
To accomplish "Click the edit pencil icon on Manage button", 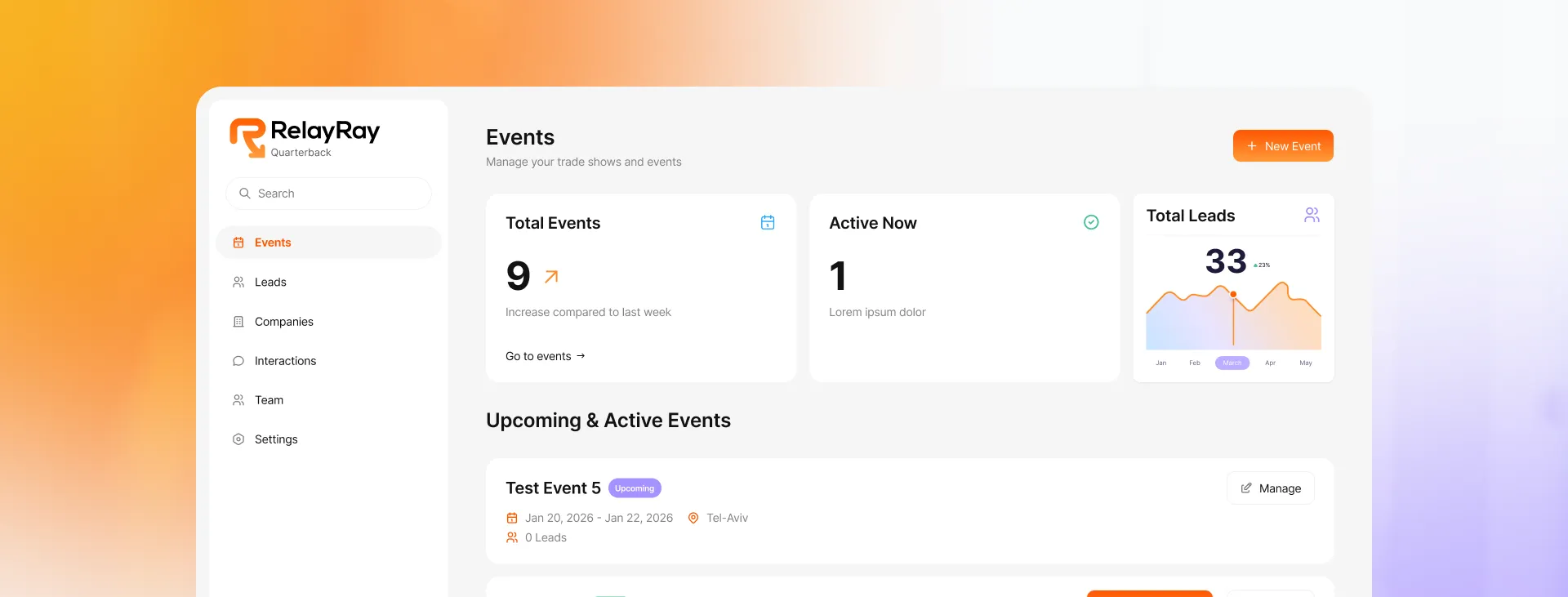I will (x=1246, y=488).
